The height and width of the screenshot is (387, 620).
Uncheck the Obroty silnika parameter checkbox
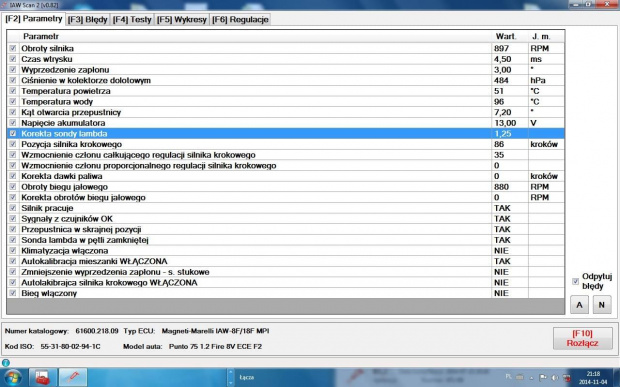point(13,48)
